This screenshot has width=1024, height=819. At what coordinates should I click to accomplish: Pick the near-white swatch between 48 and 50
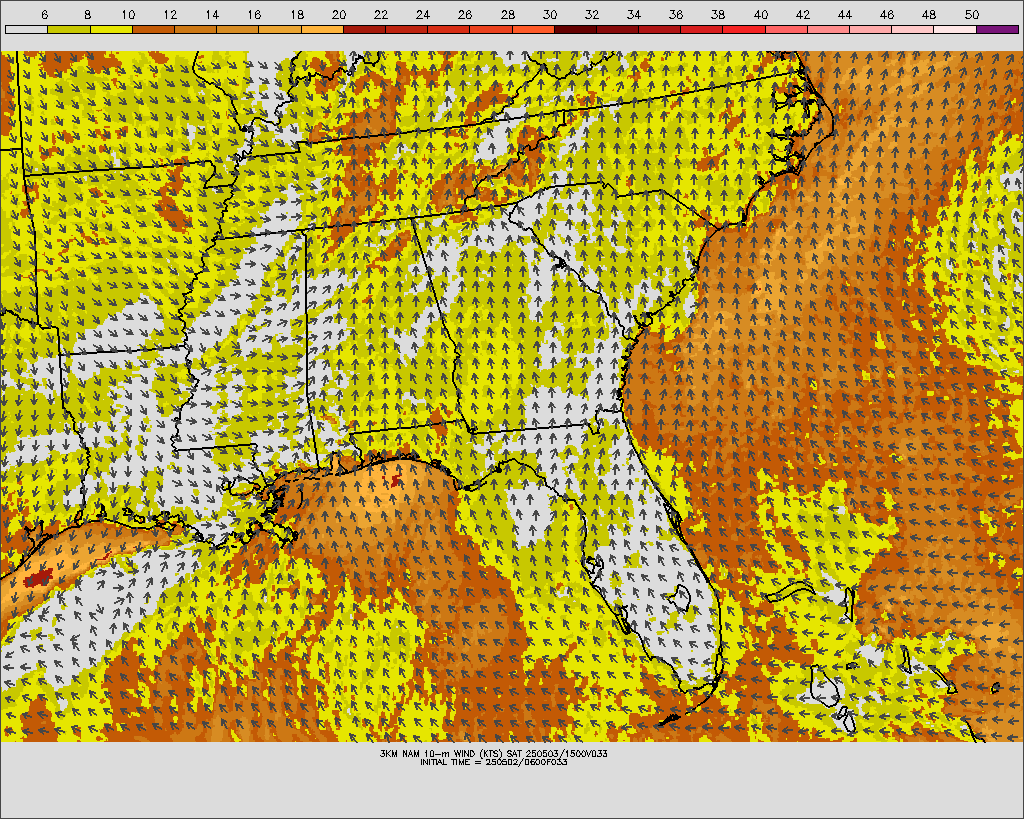point(955,29)
